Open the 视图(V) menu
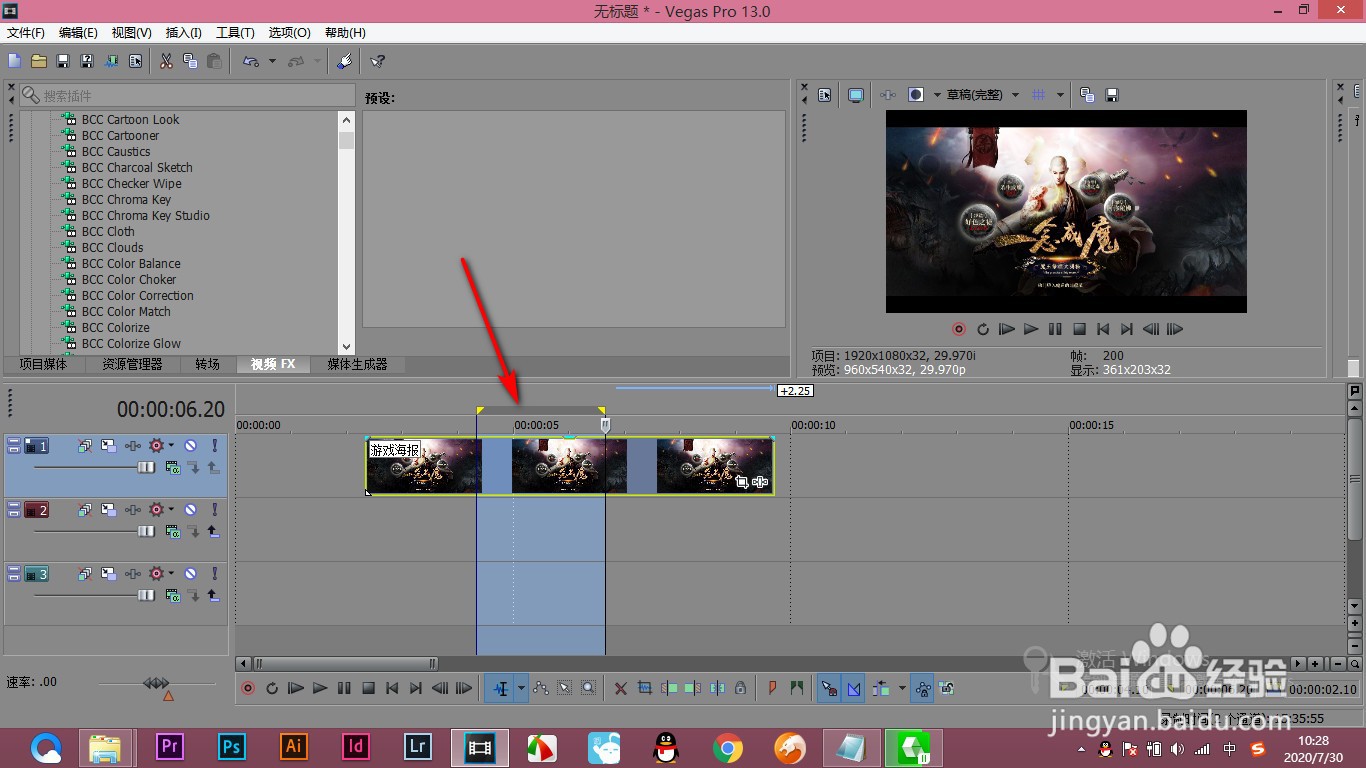Viewport: 1366px width, 768px height. (x=132, y=33)
